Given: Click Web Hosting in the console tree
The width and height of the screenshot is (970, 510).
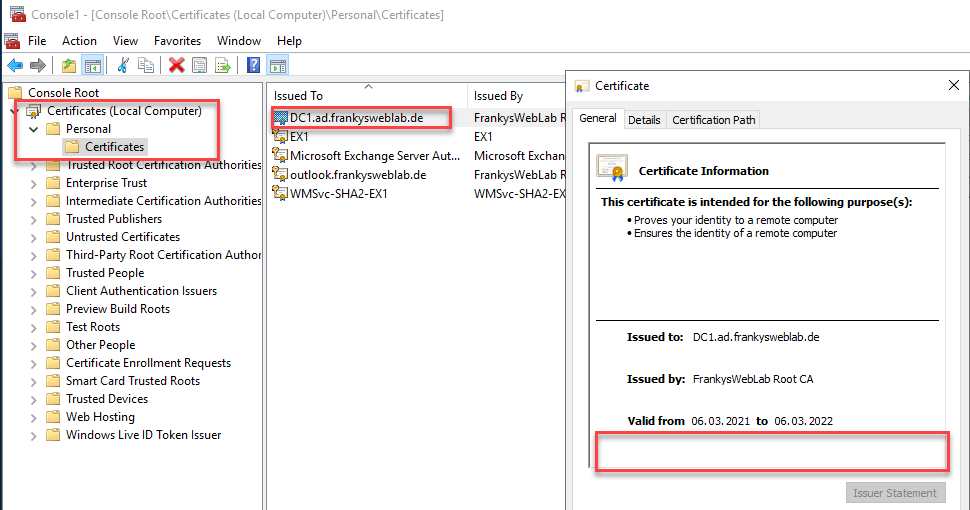Looking at the screenshot, I should point(100,417).
